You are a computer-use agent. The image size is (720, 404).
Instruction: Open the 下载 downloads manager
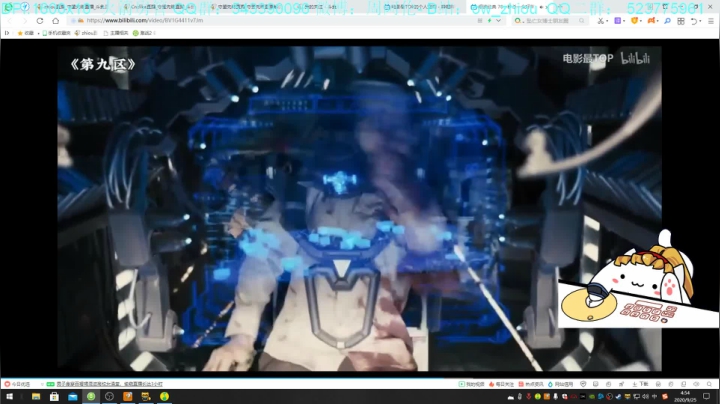(x=641, y=384)
